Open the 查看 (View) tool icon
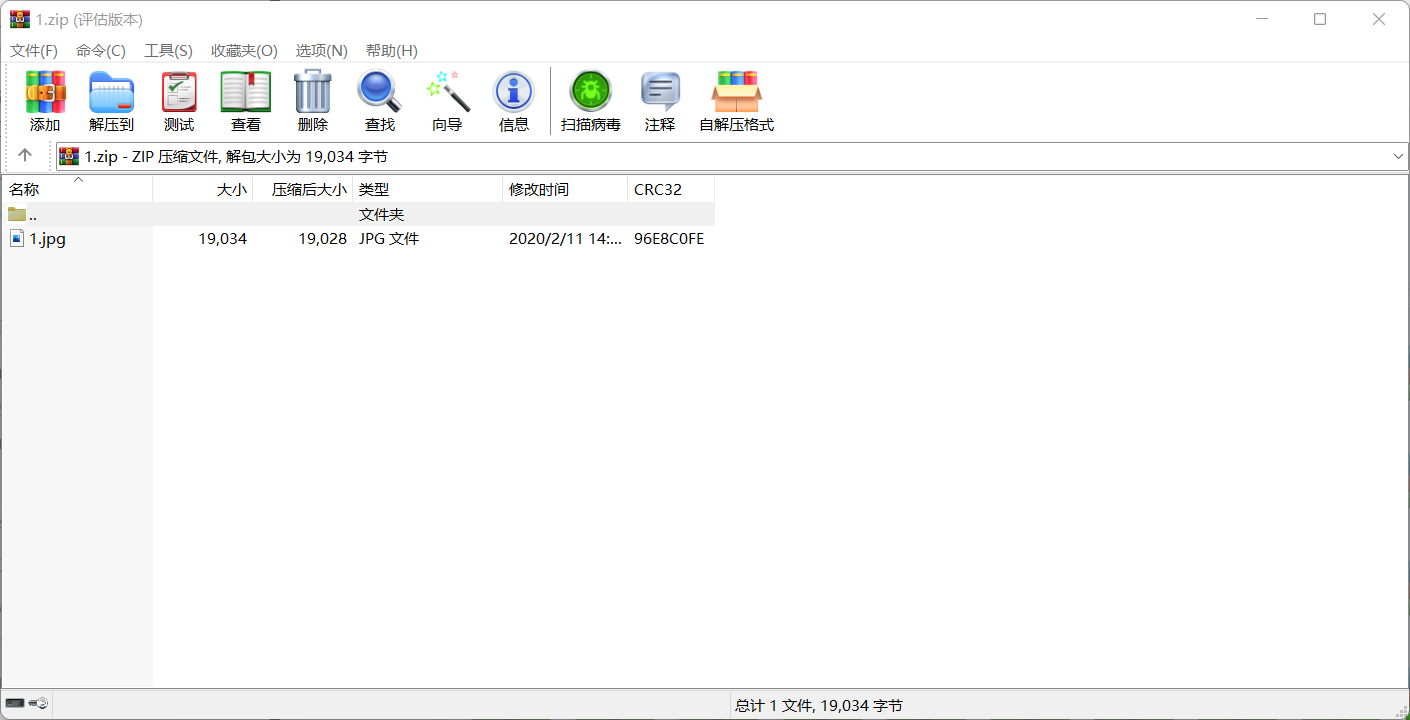1410x720 pixels. [x=245, y=100]
